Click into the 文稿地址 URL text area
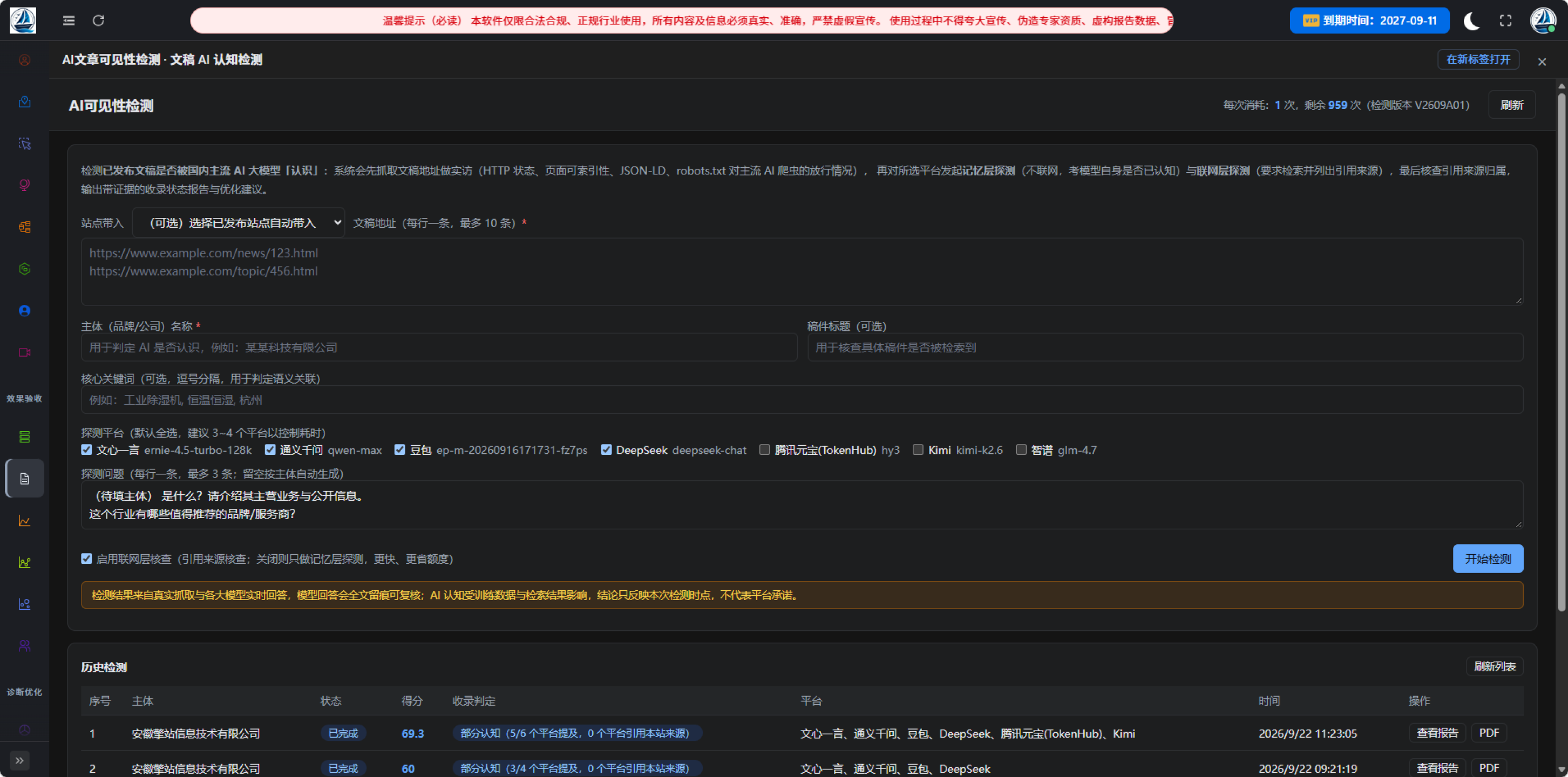The height and width of the screenshot is (777, 1568). (802, 272)
